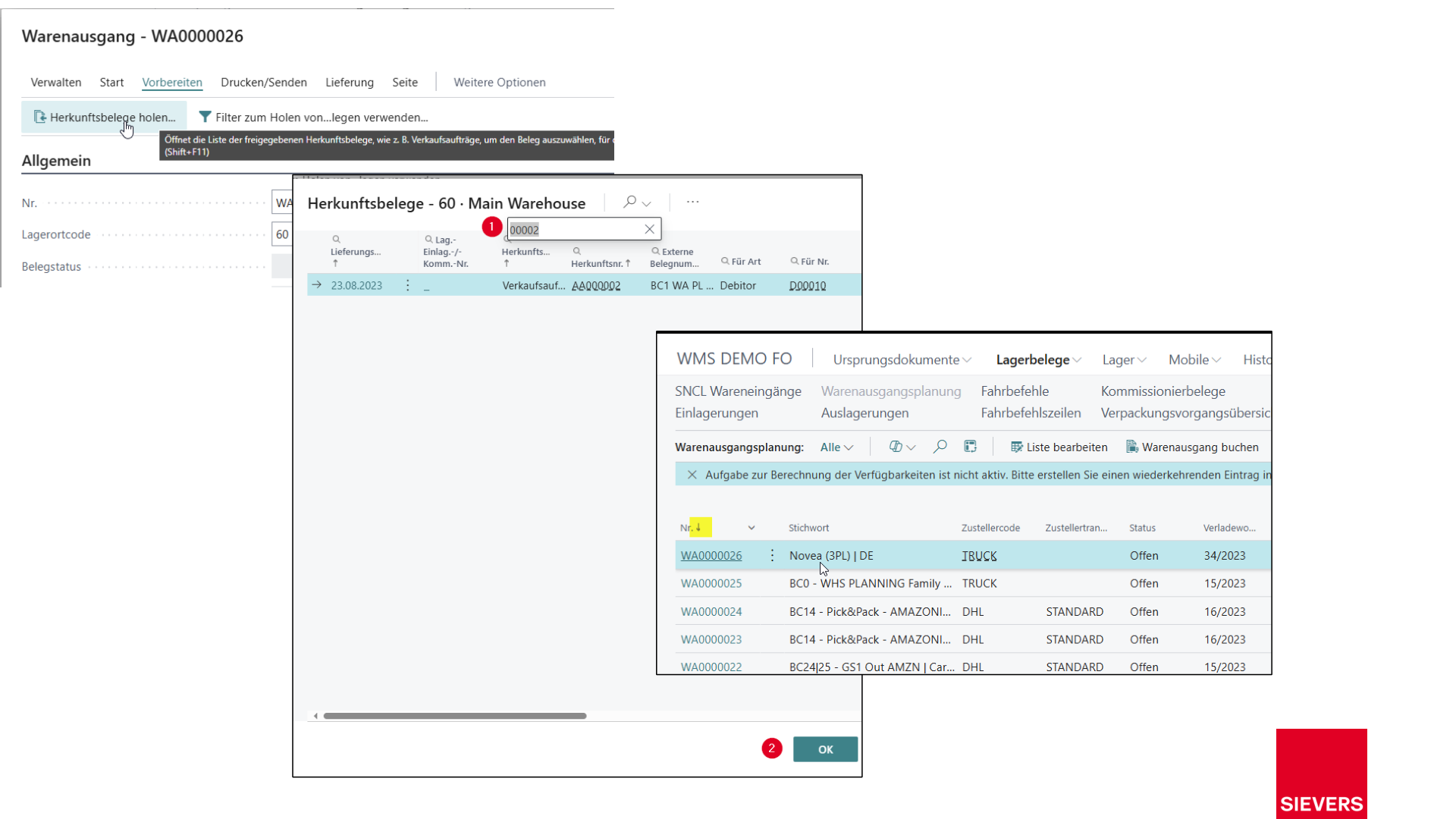Open shipment WA0000024

(x=711, y=612)
